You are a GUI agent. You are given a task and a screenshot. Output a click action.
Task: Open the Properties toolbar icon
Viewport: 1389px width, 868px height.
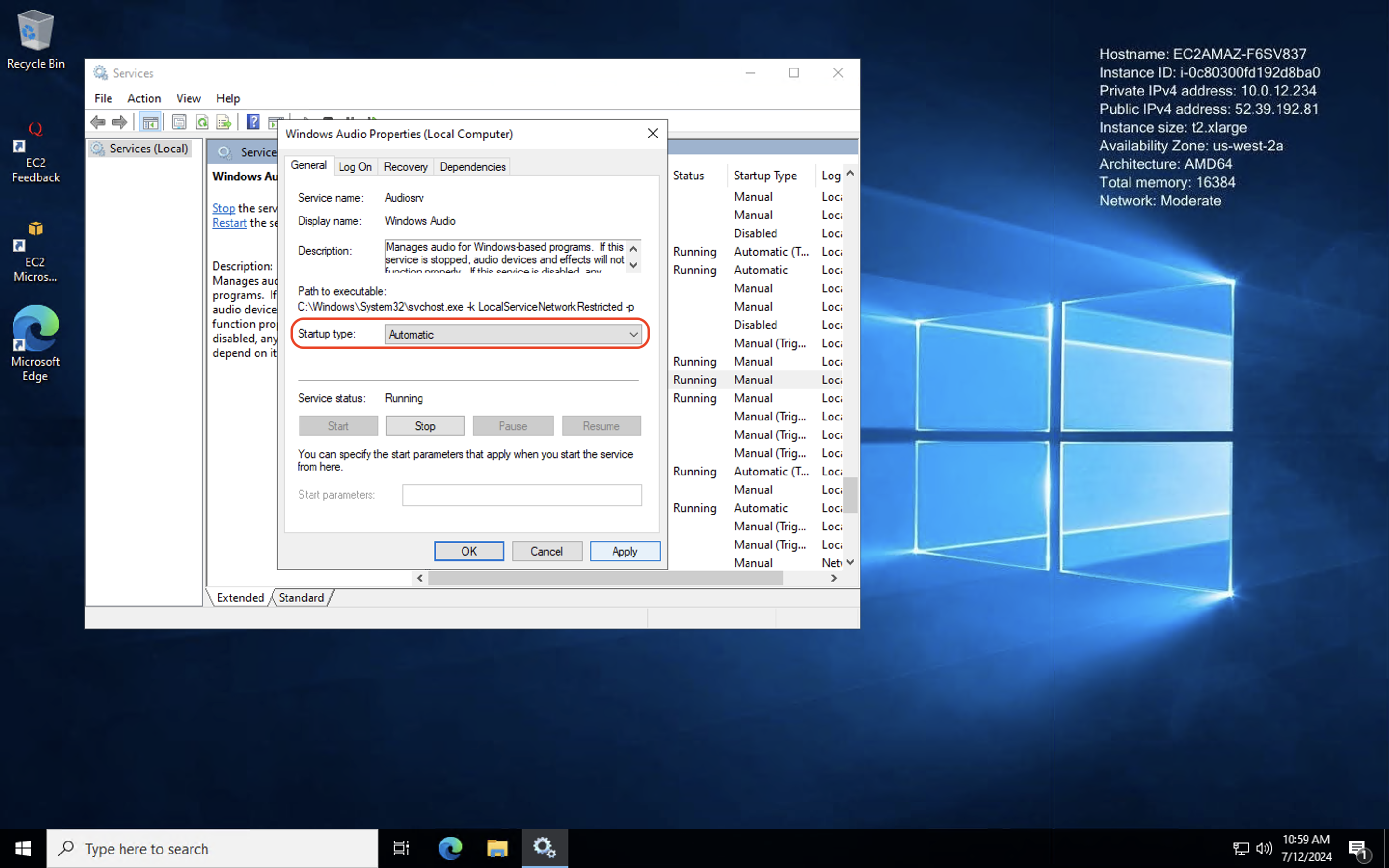click(x=179, y=121)
